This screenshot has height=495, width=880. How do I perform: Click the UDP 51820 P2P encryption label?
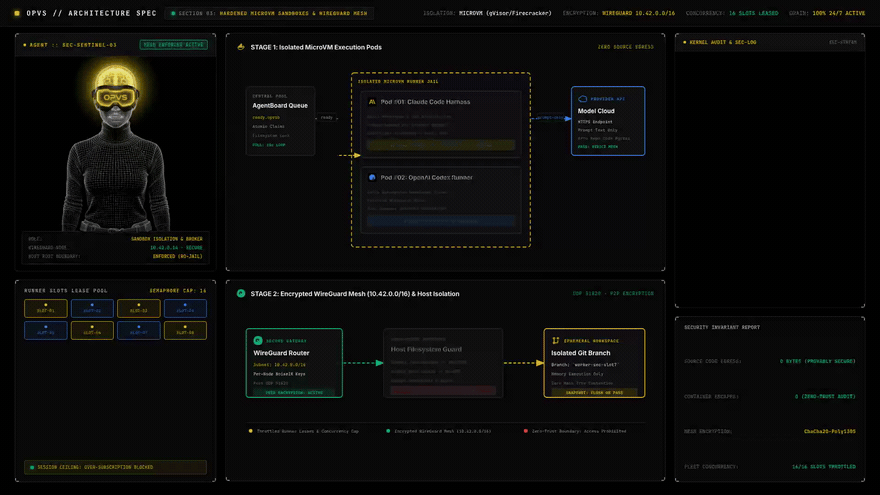click(613, 294)
